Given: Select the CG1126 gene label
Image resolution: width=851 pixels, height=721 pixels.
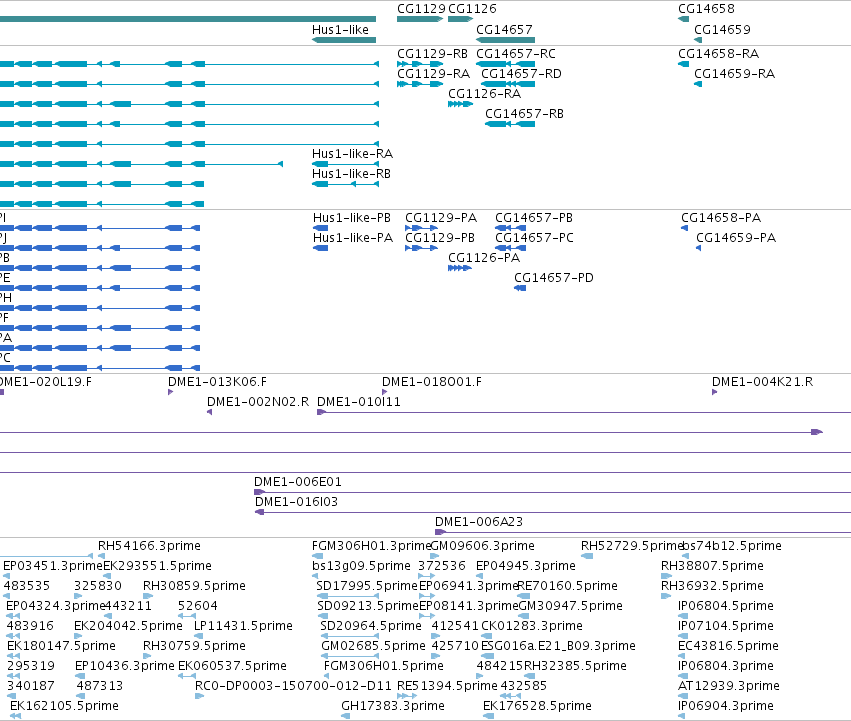Looking at the screenshot, I should point(472,9).
